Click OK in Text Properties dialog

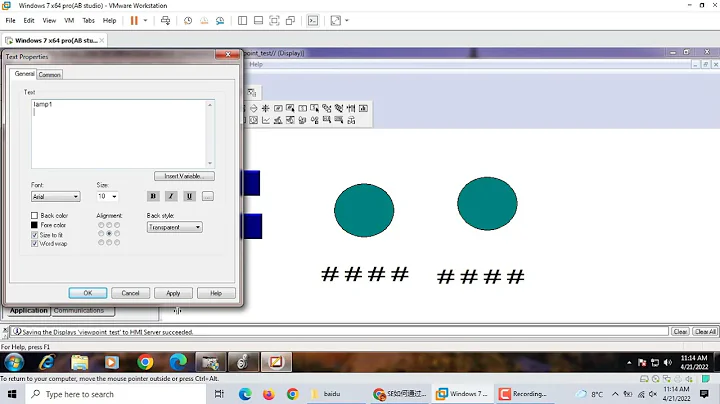[x=88, y=293]
